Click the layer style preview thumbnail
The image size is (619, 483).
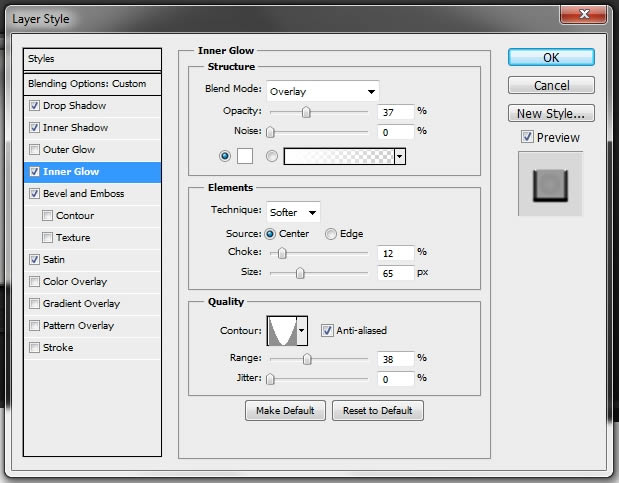pos(550,184)
